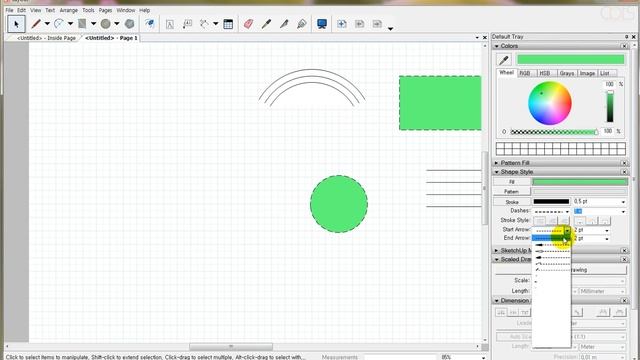Activate the Arc tool
Viewport: 640px width, 360px height.
[59, 24]
